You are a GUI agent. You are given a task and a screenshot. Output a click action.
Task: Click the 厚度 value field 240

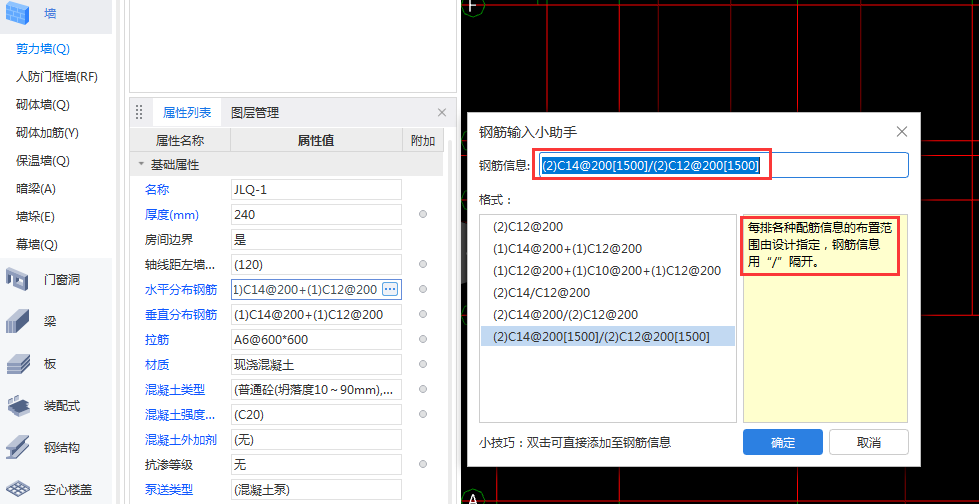tap(316, 214)
